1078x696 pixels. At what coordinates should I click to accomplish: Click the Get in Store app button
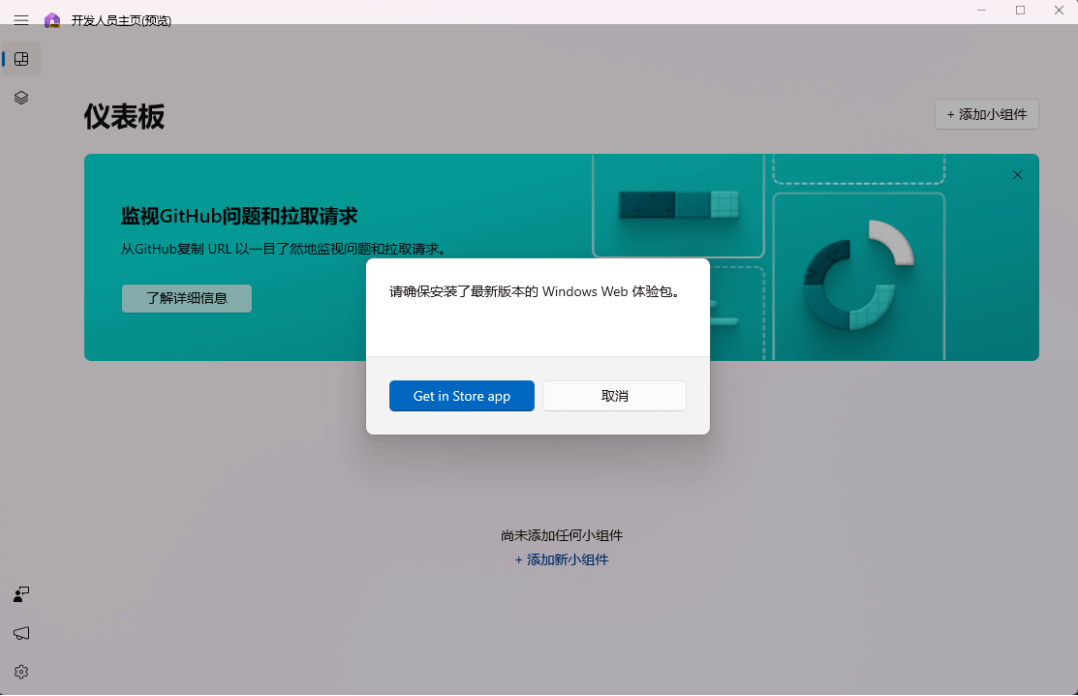click(461, 396)
